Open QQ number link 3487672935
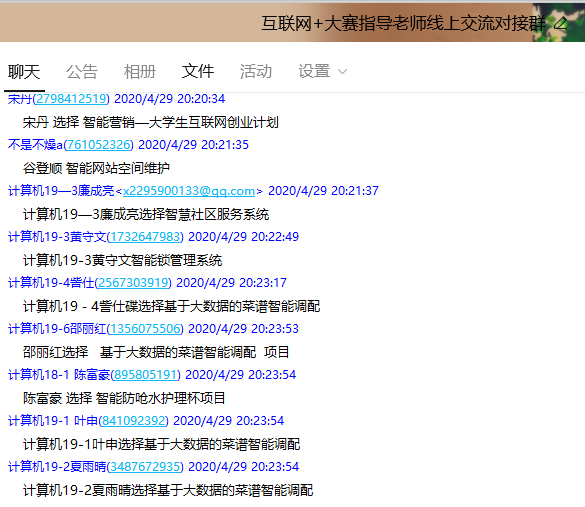 click(x=145, y=467)
